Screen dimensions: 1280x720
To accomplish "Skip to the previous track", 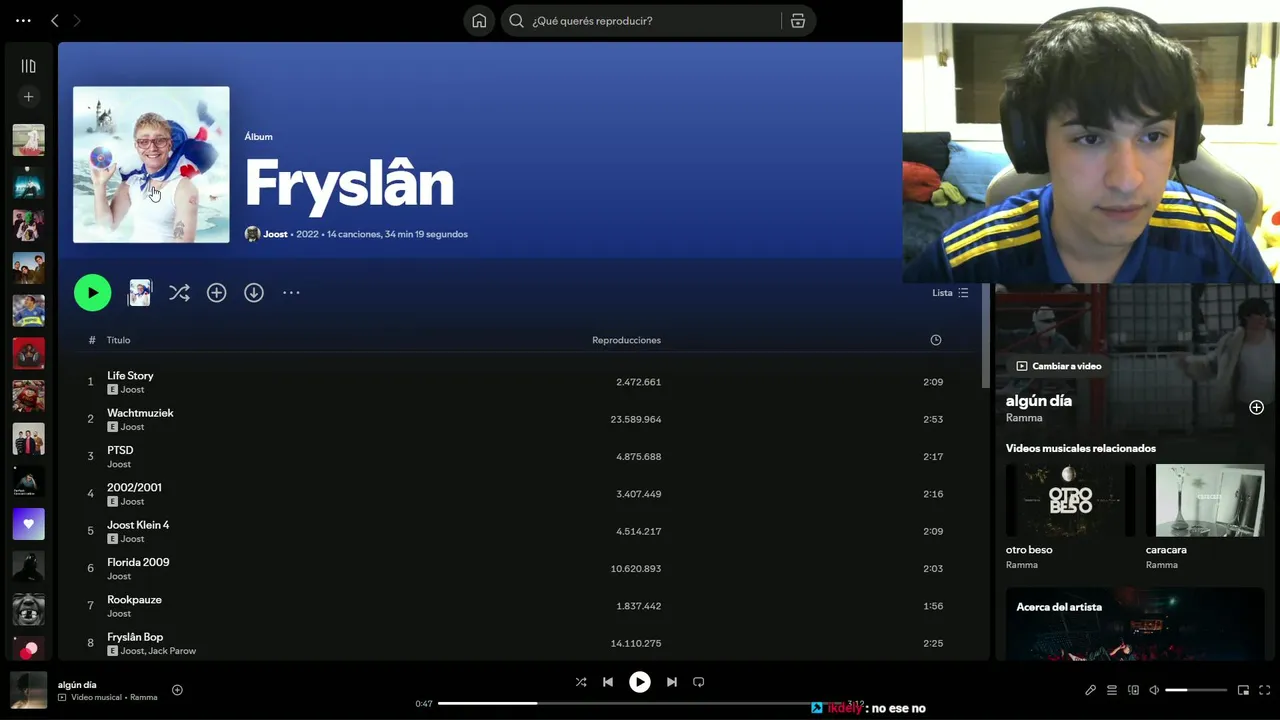I will (608, 682).
